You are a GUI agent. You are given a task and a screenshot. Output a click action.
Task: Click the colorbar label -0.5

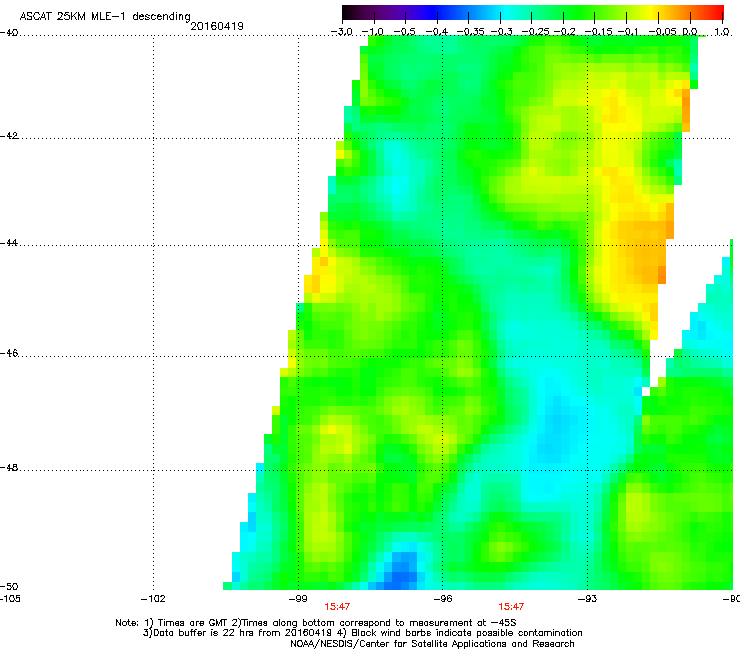(404, 32)
